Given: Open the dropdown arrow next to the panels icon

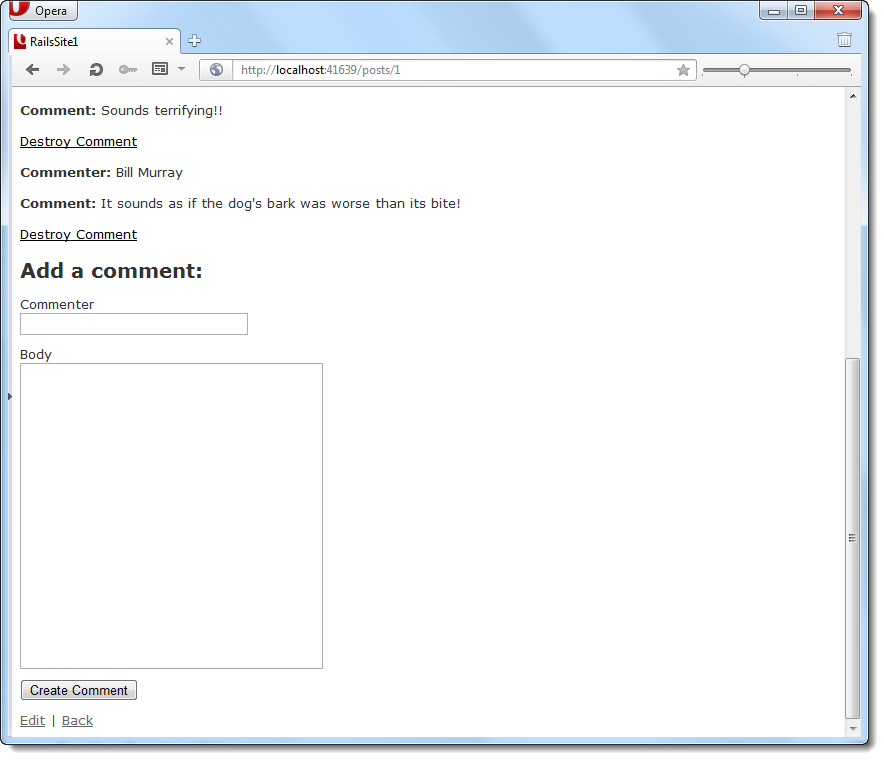Looking at the screenshot, I should pyautogui.click(x=180, y=69).
